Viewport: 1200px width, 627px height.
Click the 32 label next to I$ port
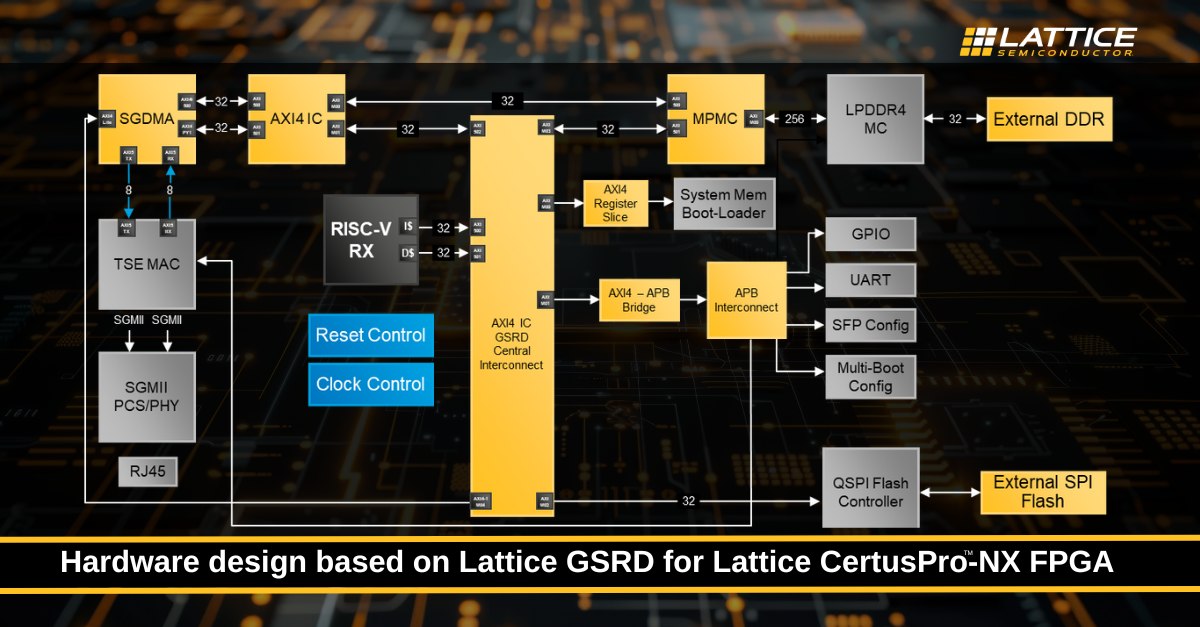pos(443,228)
